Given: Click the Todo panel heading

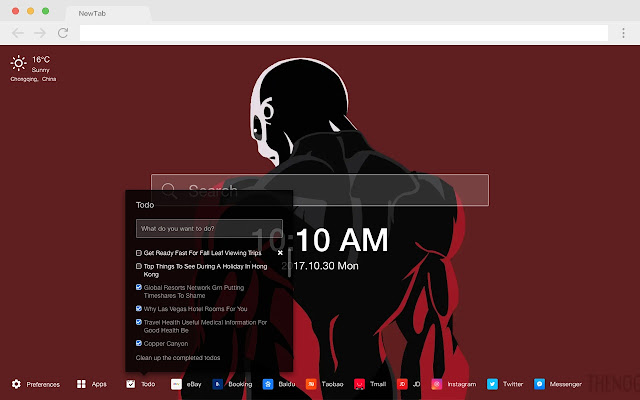Looking at the screenshot, I should point(145,205).
